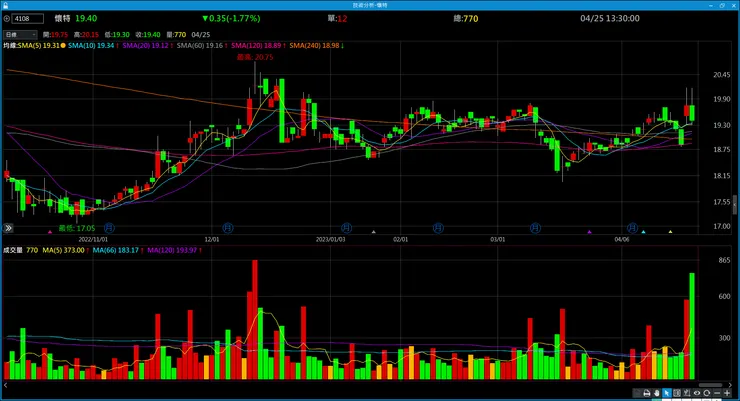
Task: Click the monthly 月 marker near 02/01
Action: coord(438,228)
